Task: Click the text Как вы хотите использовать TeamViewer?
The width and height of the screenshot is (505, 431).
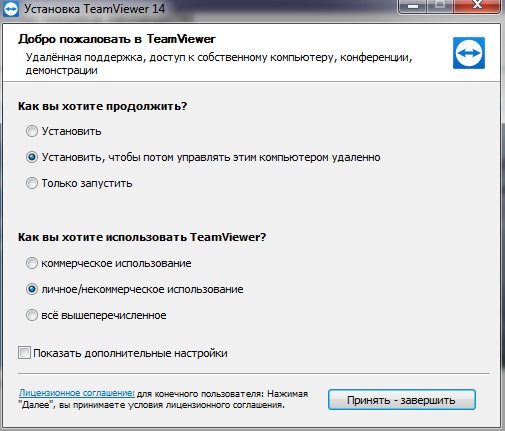Action: (142, 237)
